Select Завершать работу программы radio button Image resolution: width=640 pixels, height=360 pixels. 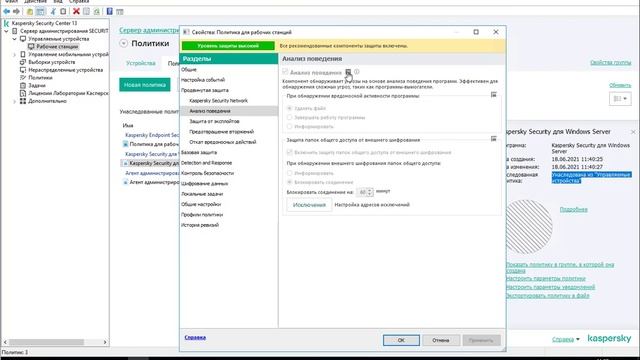pyautogui.click(x=289, y=117)
